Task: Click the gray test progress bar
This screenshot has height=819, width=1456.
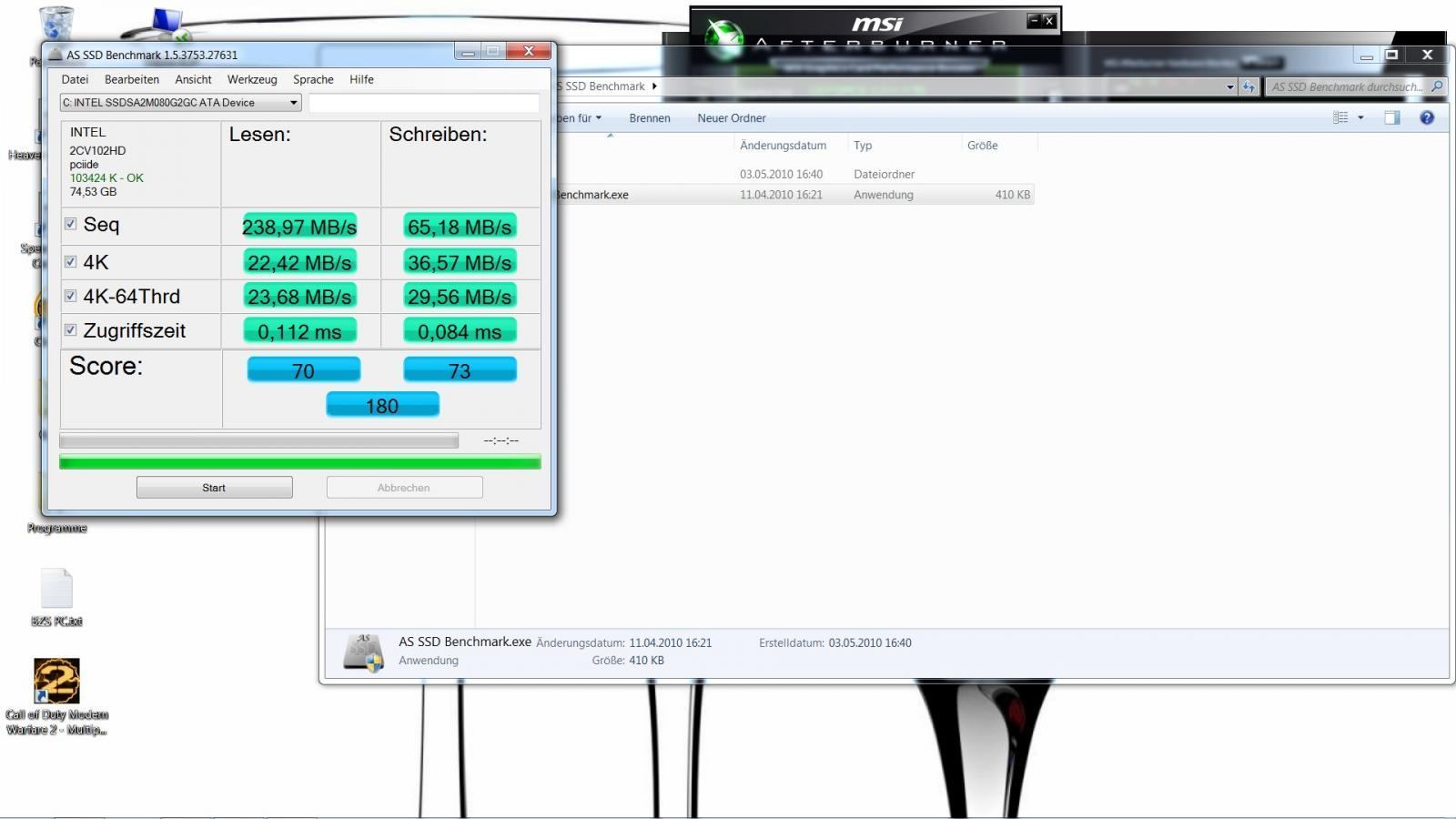Action: pos(259,440)
